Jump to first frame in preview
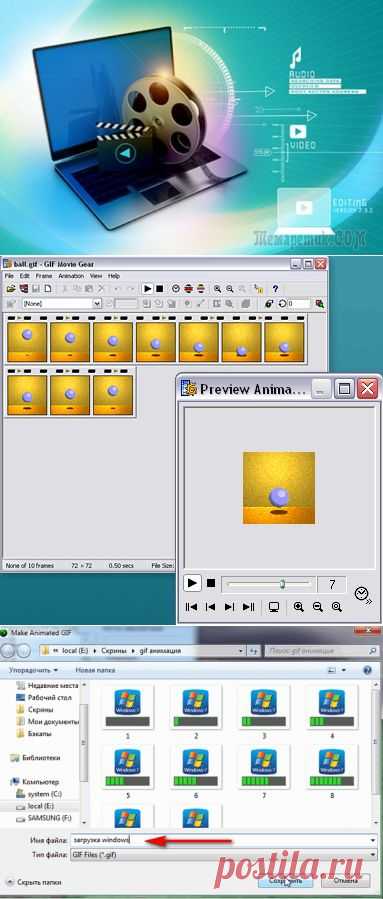Viewport: 383px width, 899px height. [x=192, y=607]
